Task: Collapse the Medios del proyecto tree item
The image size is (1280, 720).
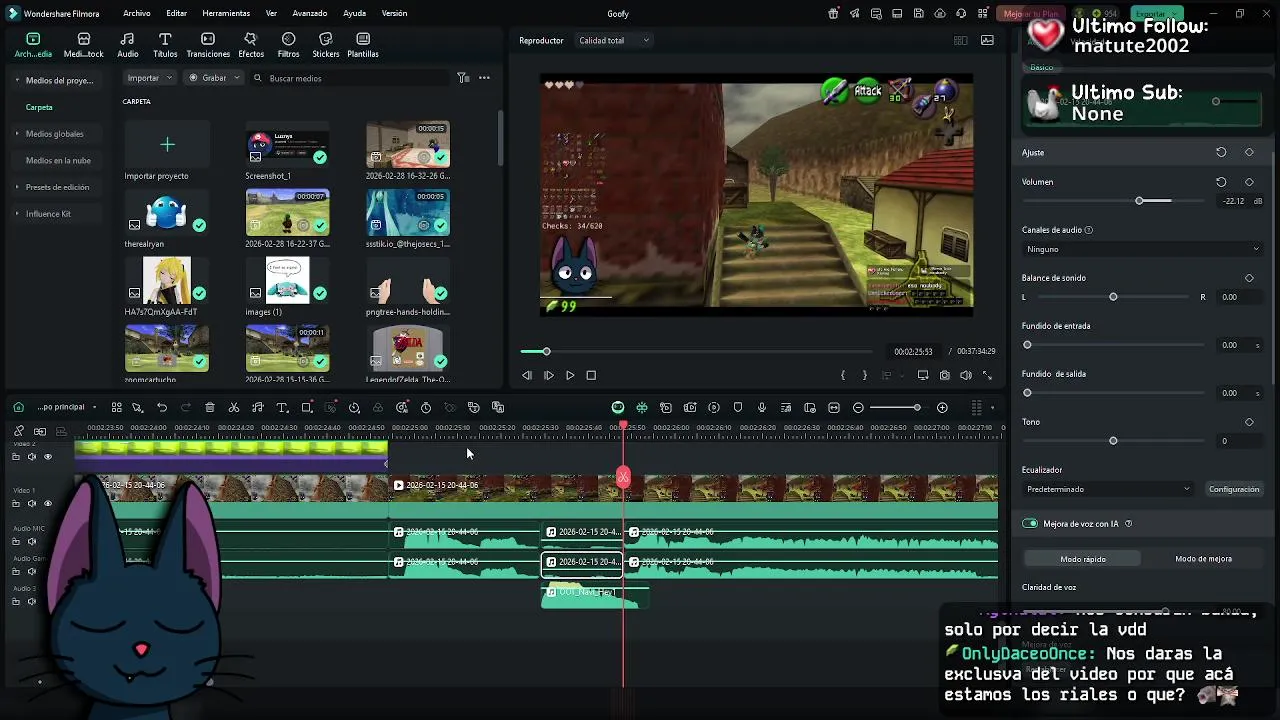Action: coord(17,80)
